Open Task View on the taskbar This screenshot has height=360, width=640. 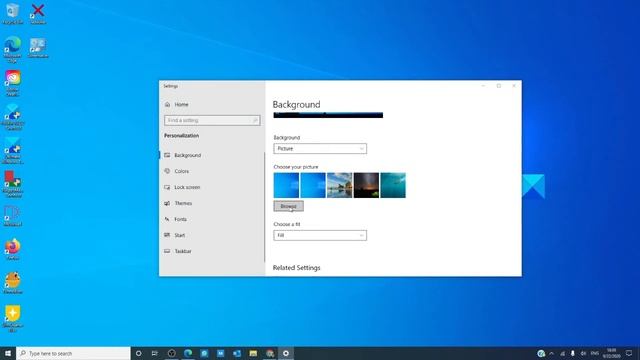(155, 353)
